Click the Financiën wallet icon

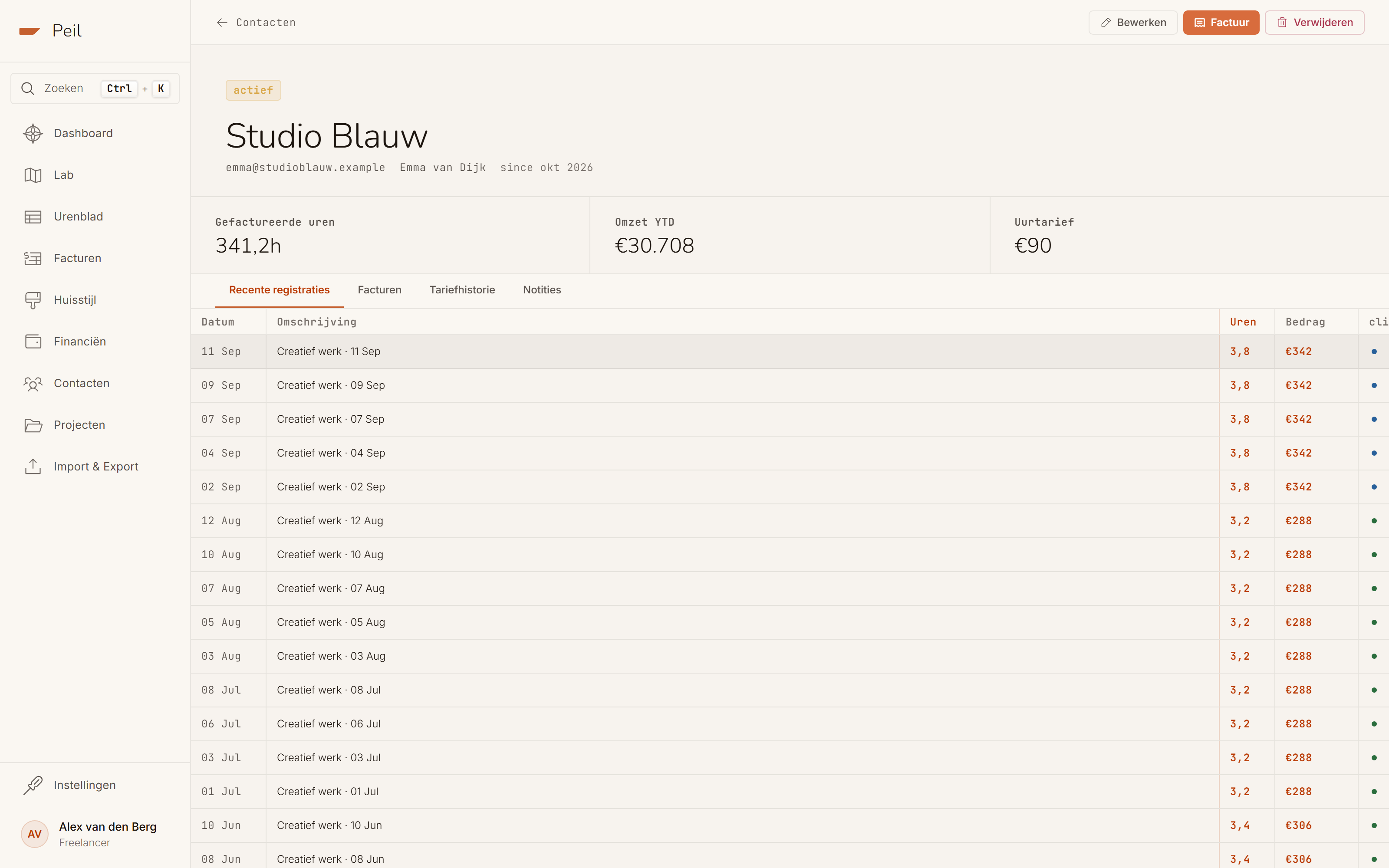(x=33, y=342)
